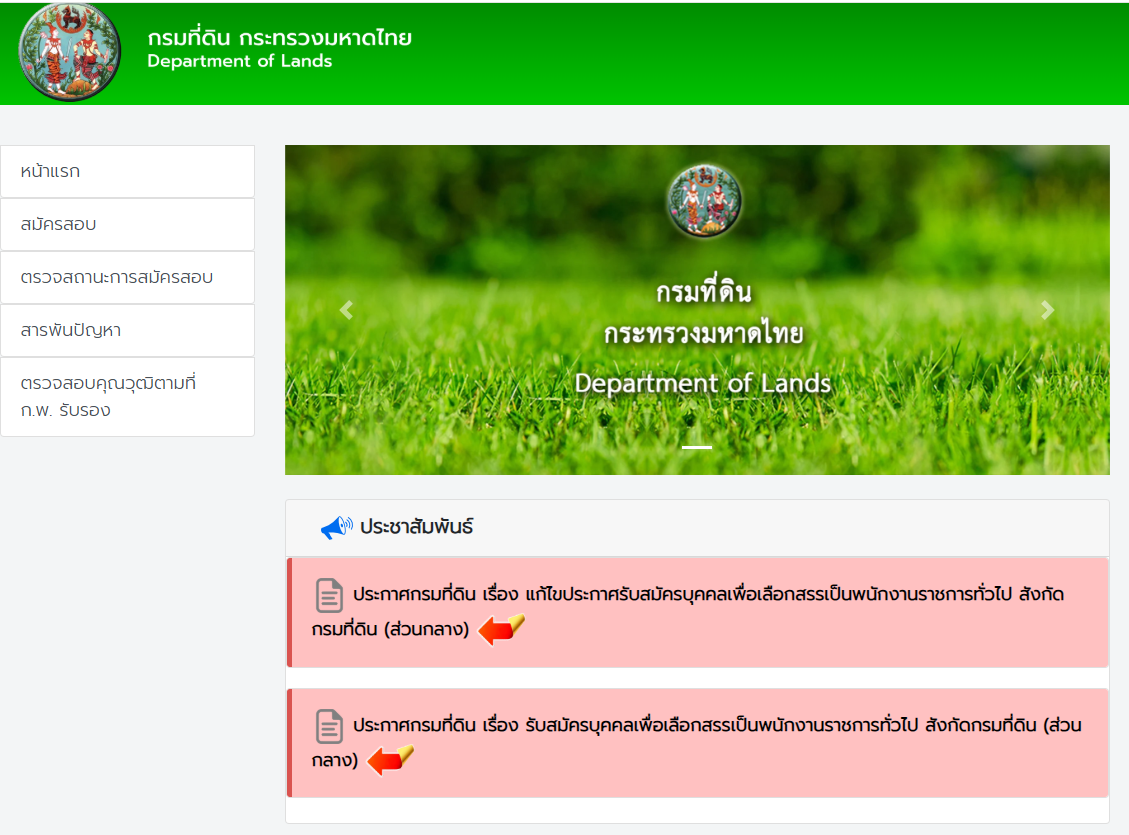The width and height of the screenshot is (1129, 835).
Task: Click the megaphone icon beside ประชาสัมพันธ์
Action: point(335,526)
